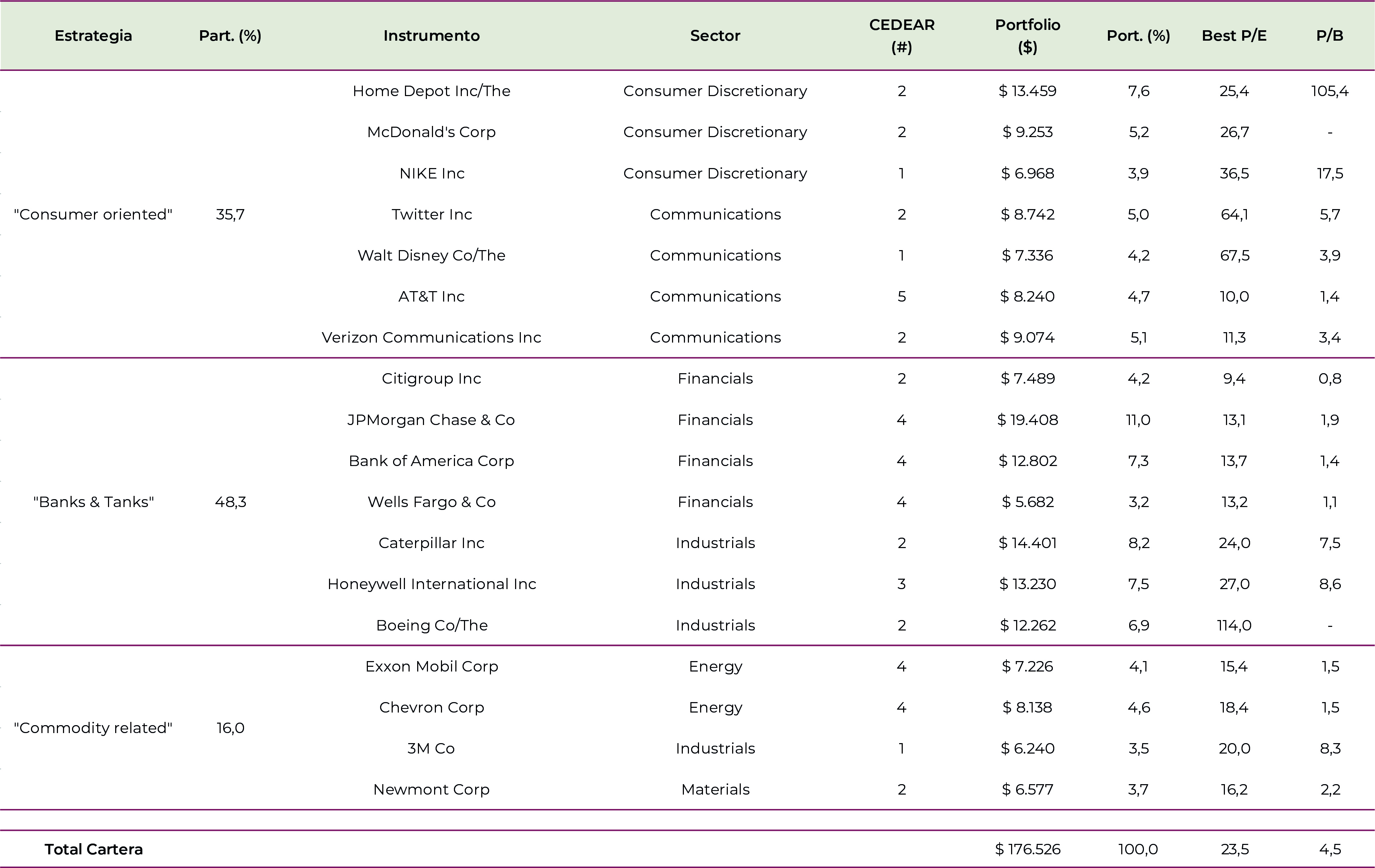Select Verizon Communications Inc instrument

[x=431, y=338]
